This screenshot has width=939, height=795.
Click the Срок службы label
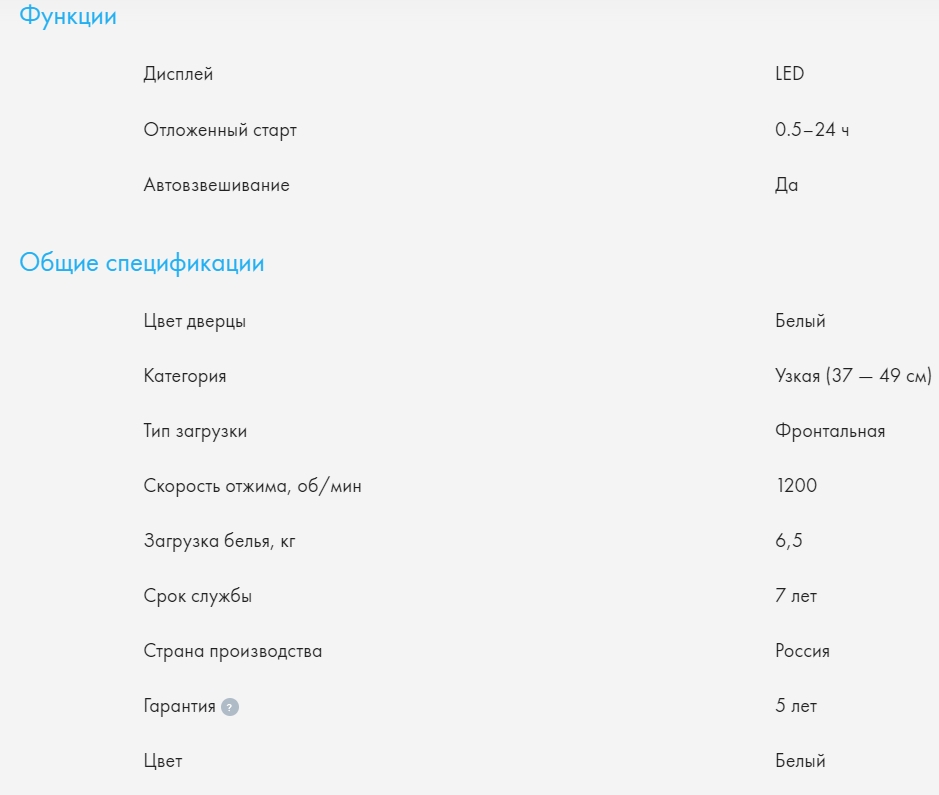(198, 596)
